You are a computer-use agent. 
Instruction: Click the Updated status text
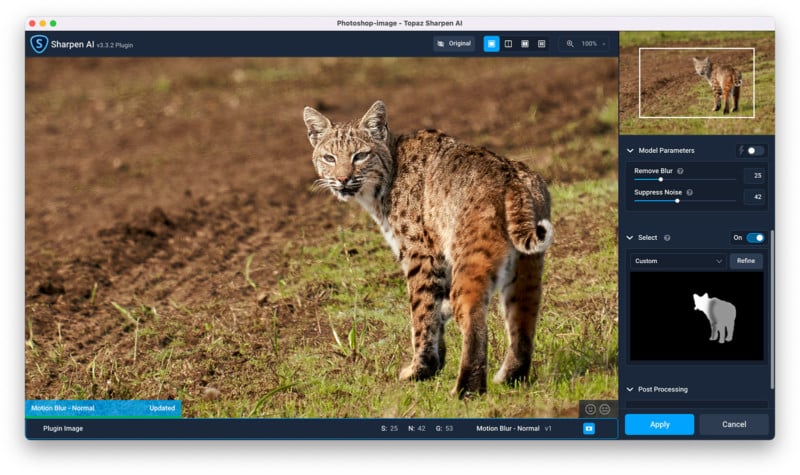pos(162,408)
